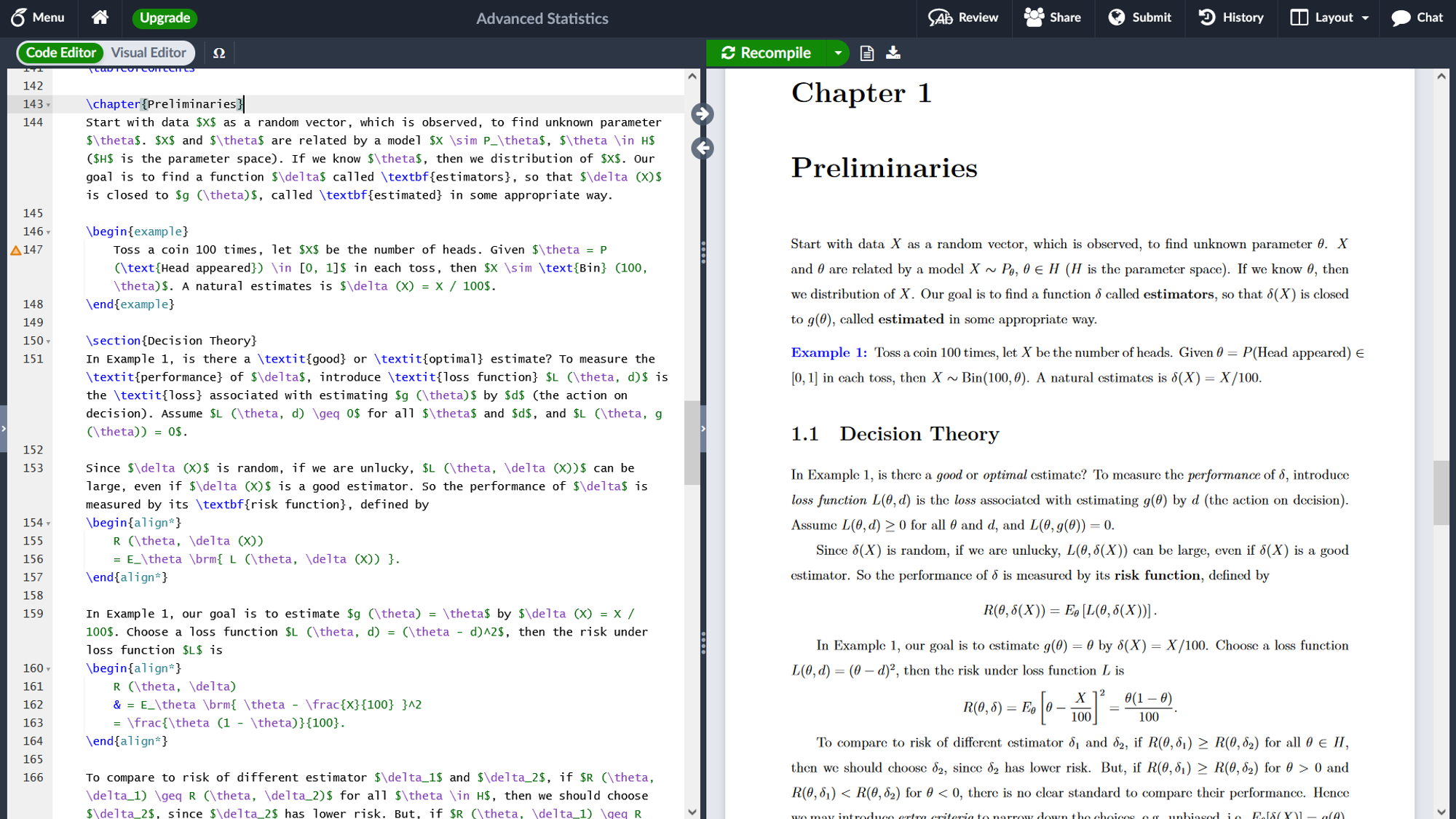
Task: Open the Chat panel
Action: click(1416, 17)
